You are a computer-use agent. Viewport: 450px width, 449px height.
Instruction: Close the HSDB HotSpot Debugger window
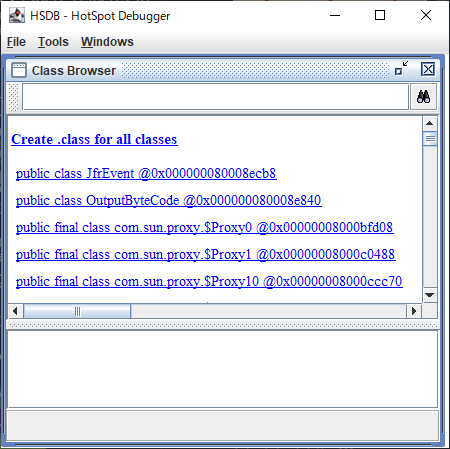coord(426,15)
